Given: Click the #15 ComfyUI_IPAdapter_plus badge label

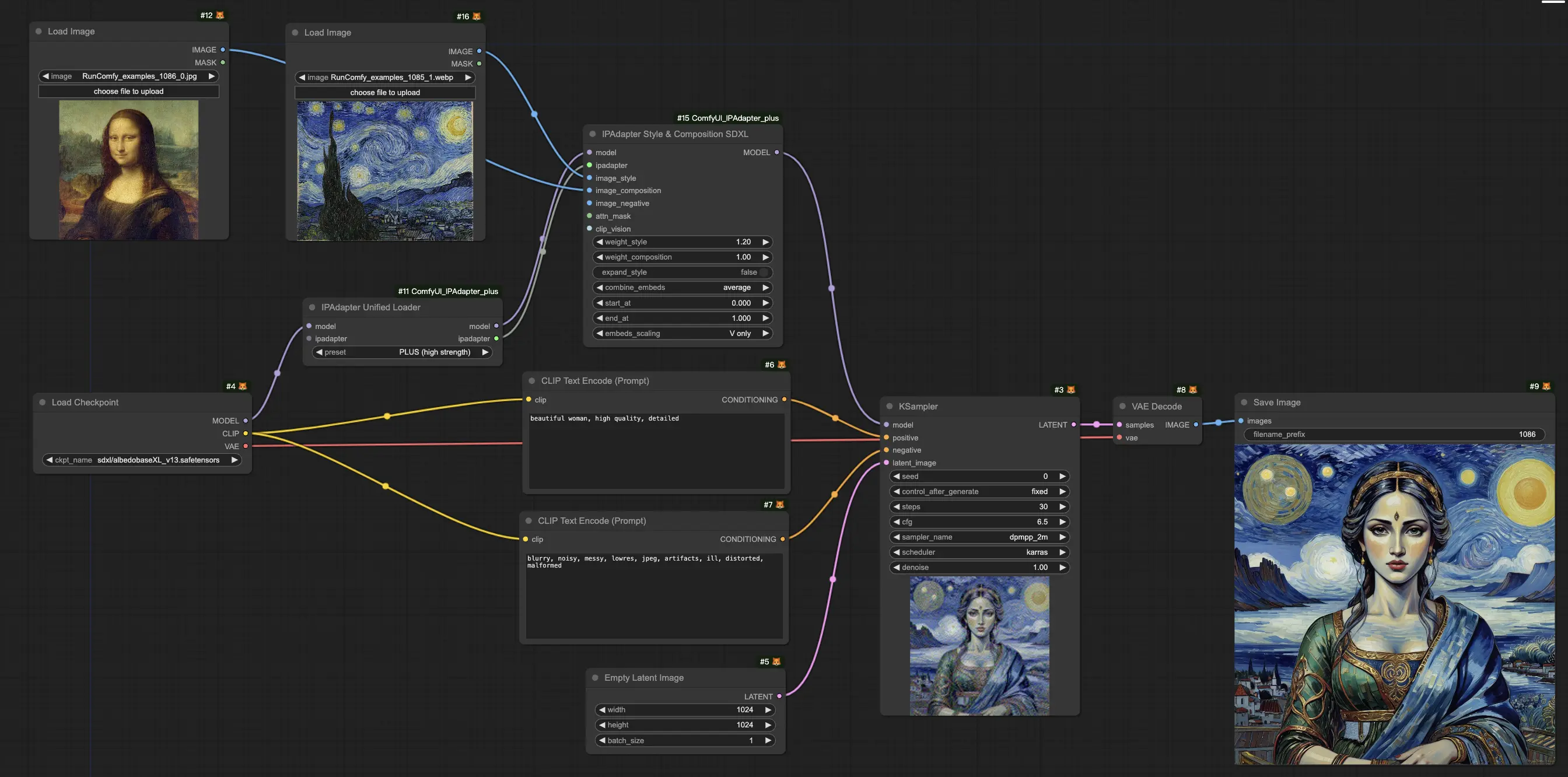Looking at the screenshot, I should [727, 118].
